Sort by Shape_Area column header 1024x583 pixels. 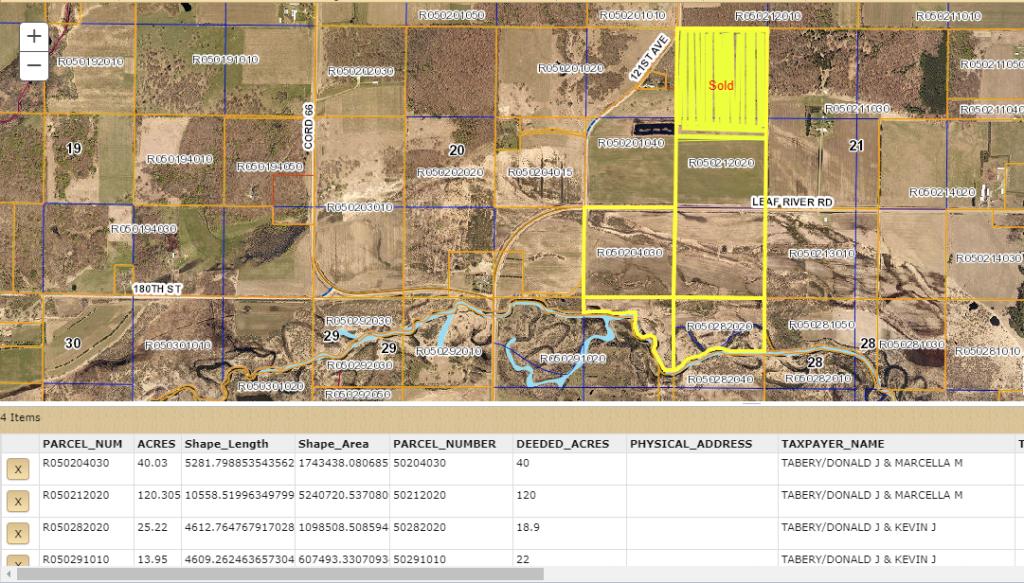(333, 444)
